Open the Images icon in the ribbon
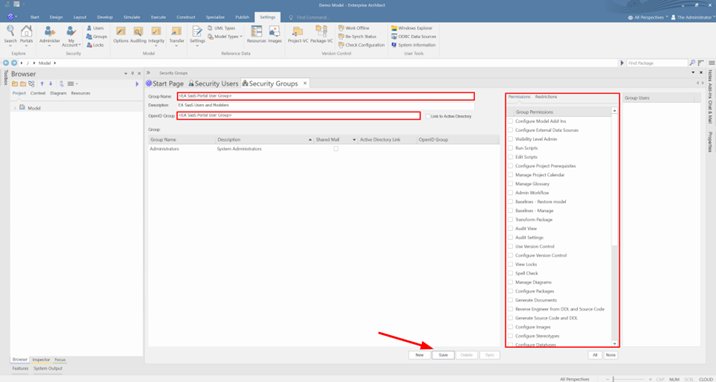The width and height of the screenshot is (716, 382). coord(274,35)
